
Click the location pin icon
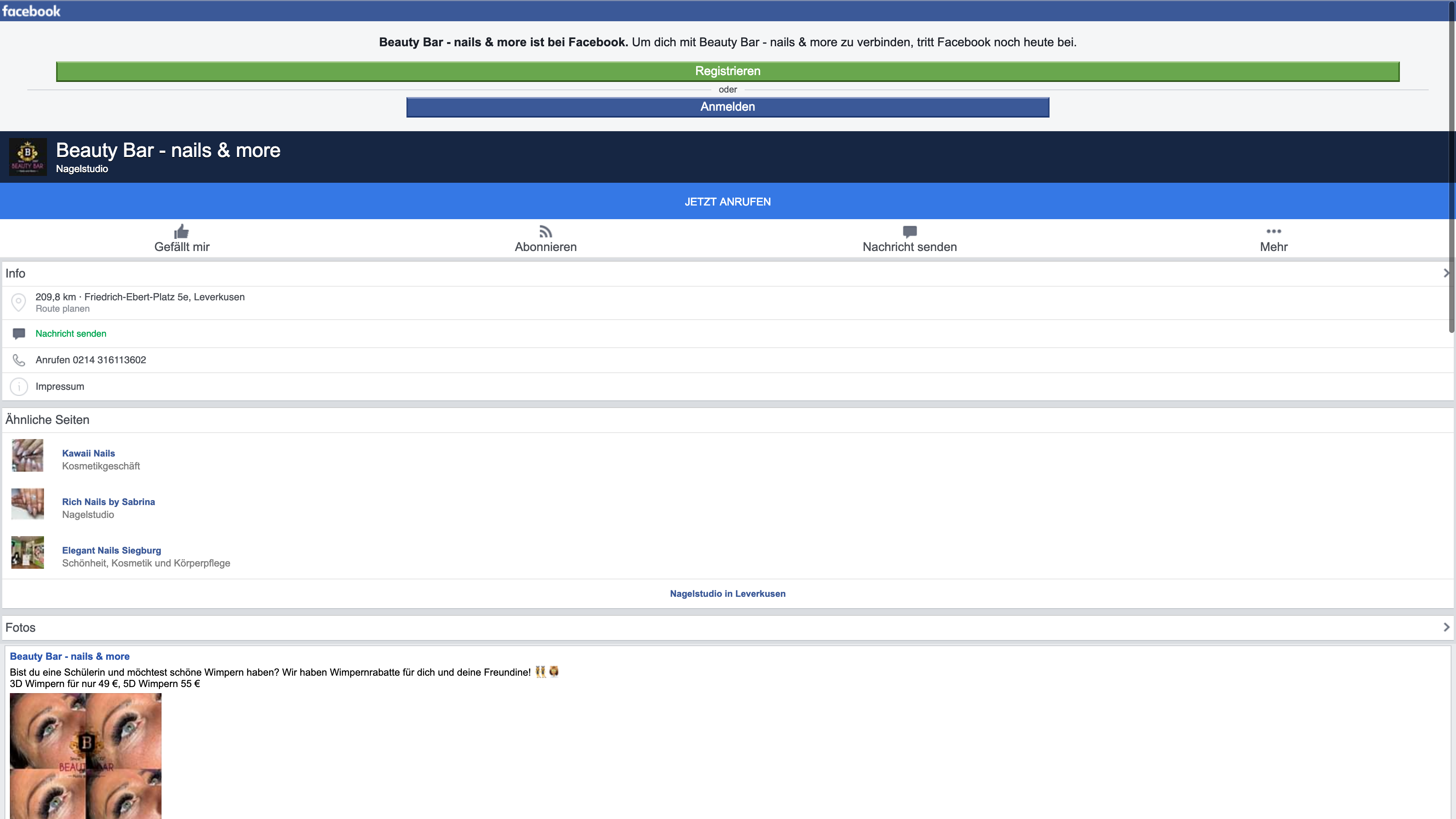(19, 303)
